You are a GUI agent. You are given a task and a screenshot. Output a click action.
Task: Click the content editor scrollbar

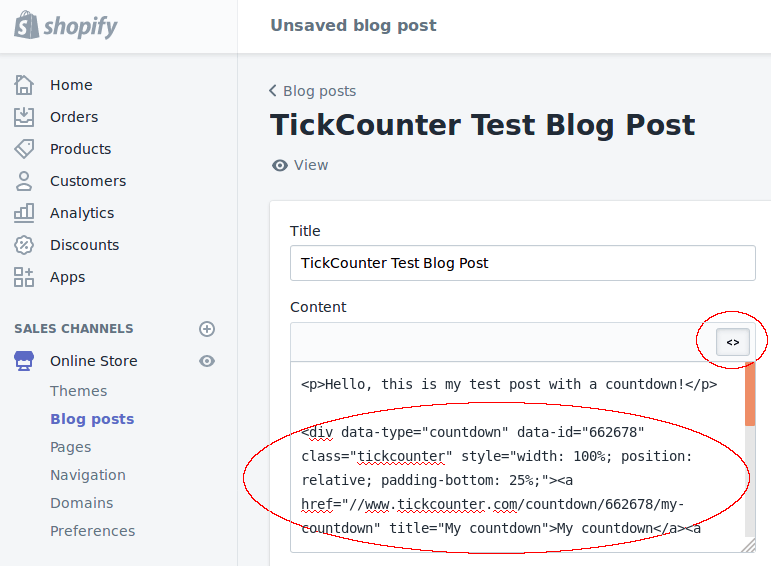click(750, 420)
